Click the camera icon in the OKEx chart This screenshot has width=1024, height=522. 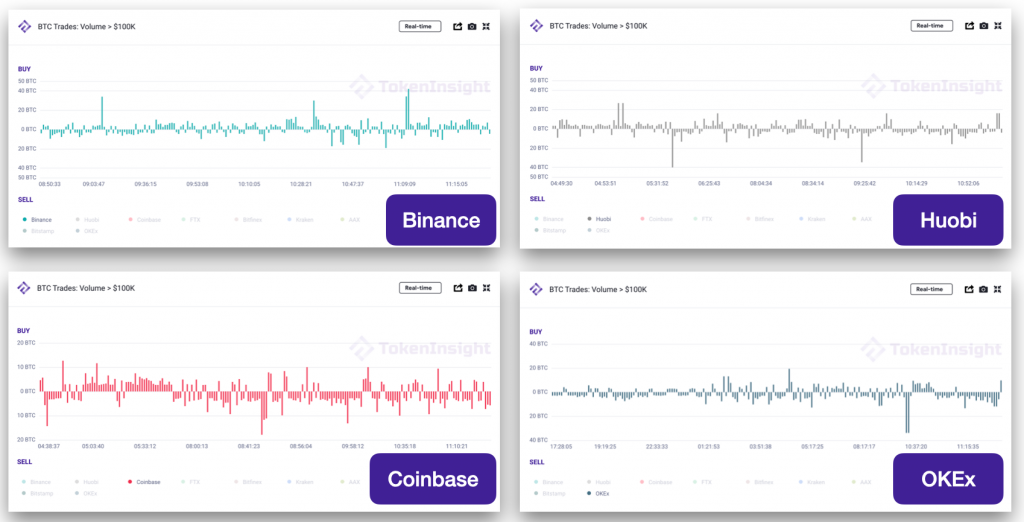(984, 289)
